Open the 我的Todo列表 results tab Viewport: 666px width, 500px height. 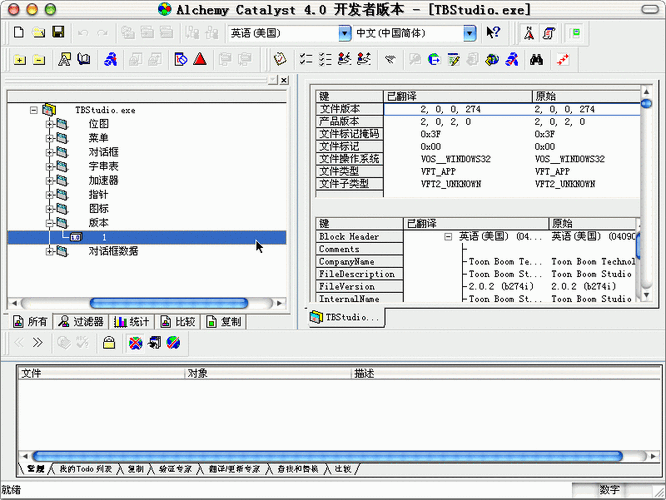(86, 469)
